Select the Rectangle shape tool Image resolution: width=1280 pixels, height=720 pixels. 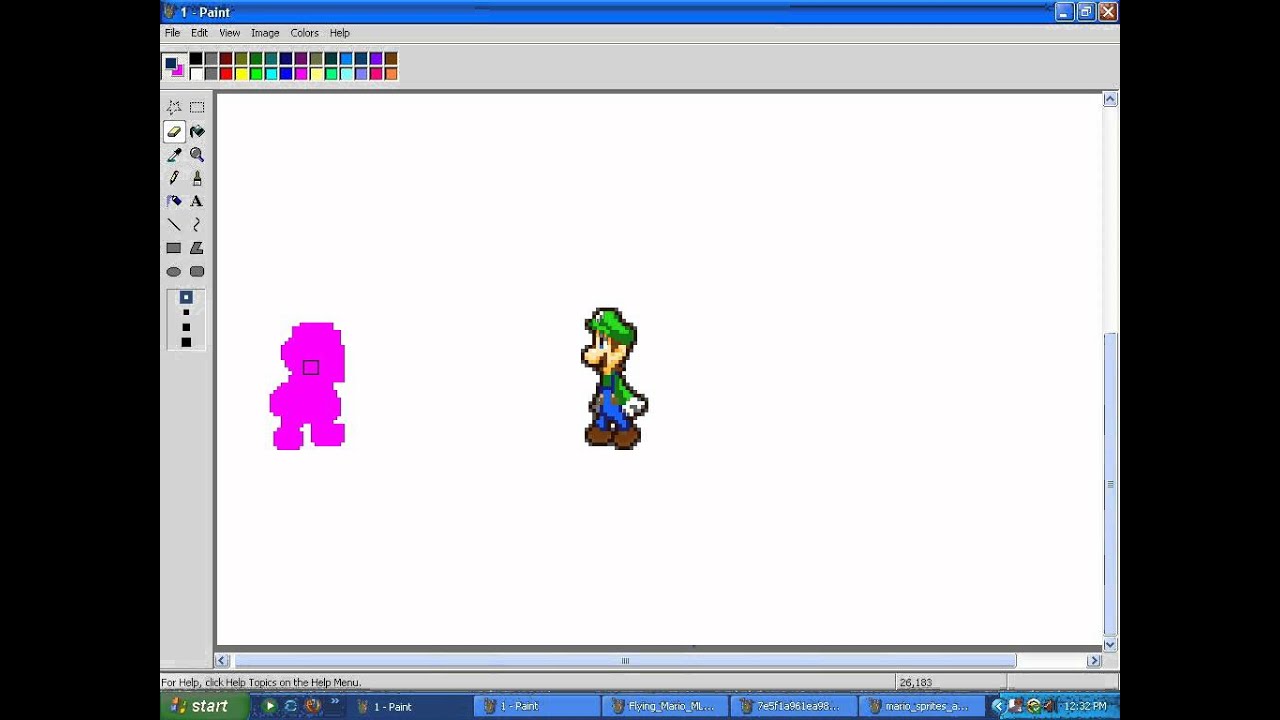pos(174,248)
